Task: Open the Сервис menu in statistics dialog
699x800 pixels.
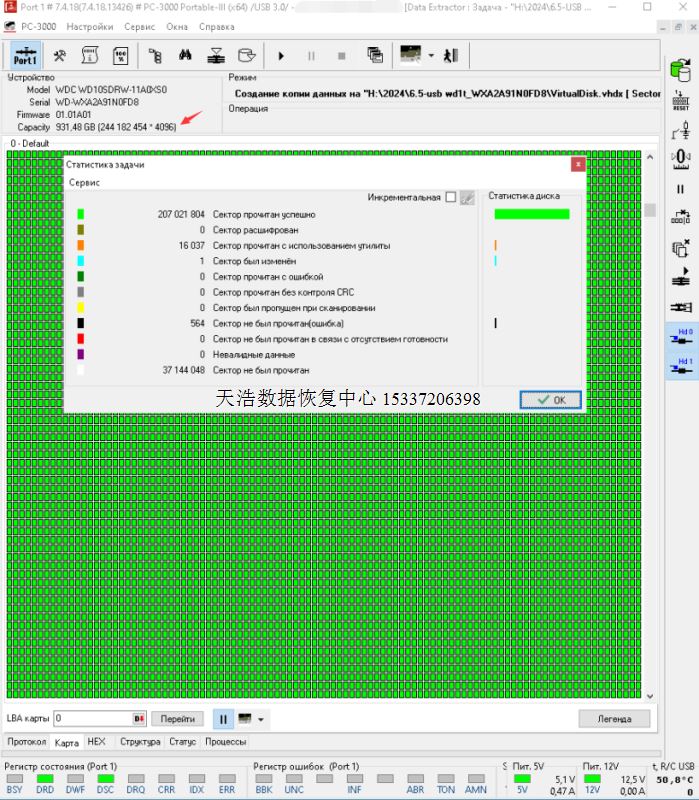Action: click(84, 183)
